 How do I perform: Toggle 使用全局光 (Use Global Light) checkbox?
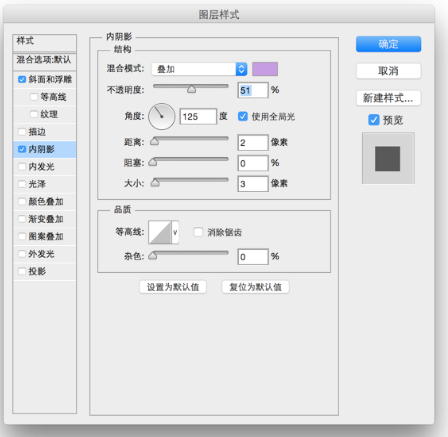(x=243, y=116)
